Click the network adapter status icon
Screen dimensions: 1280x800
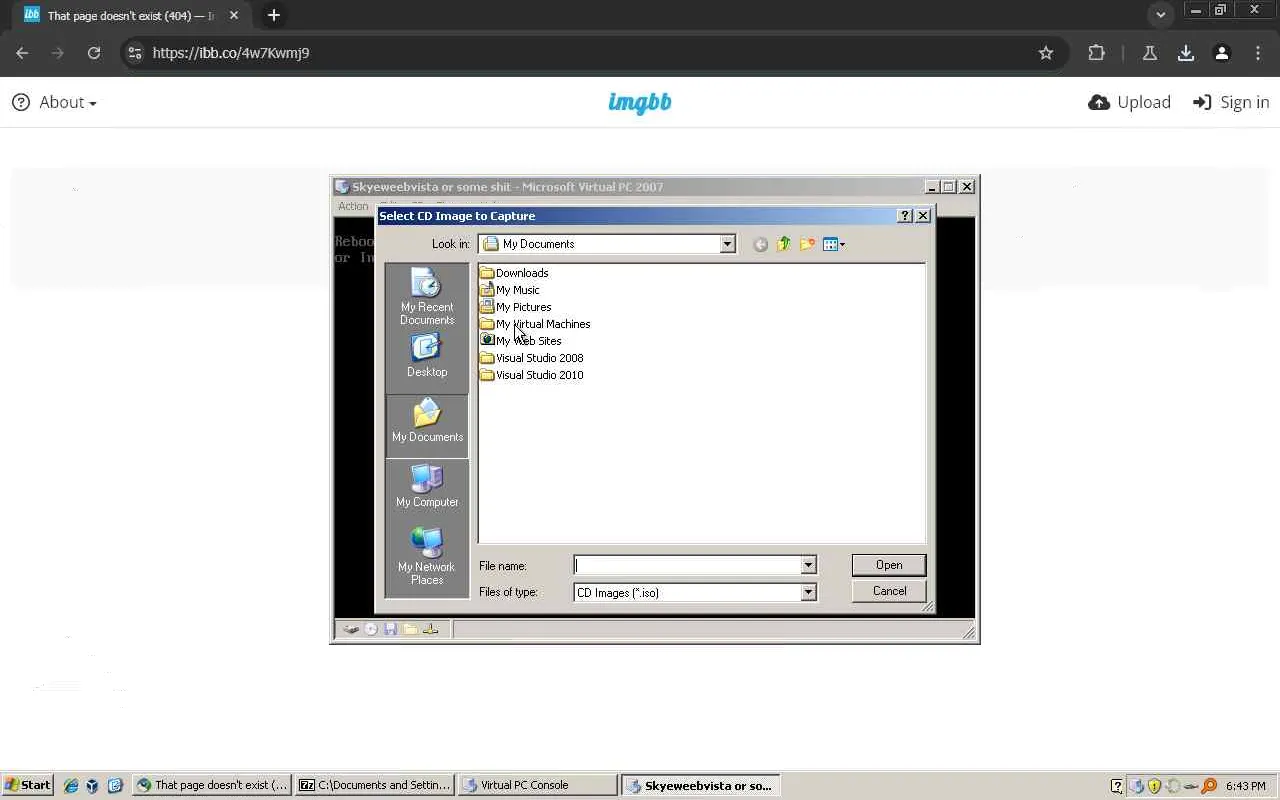click(430, 629)
